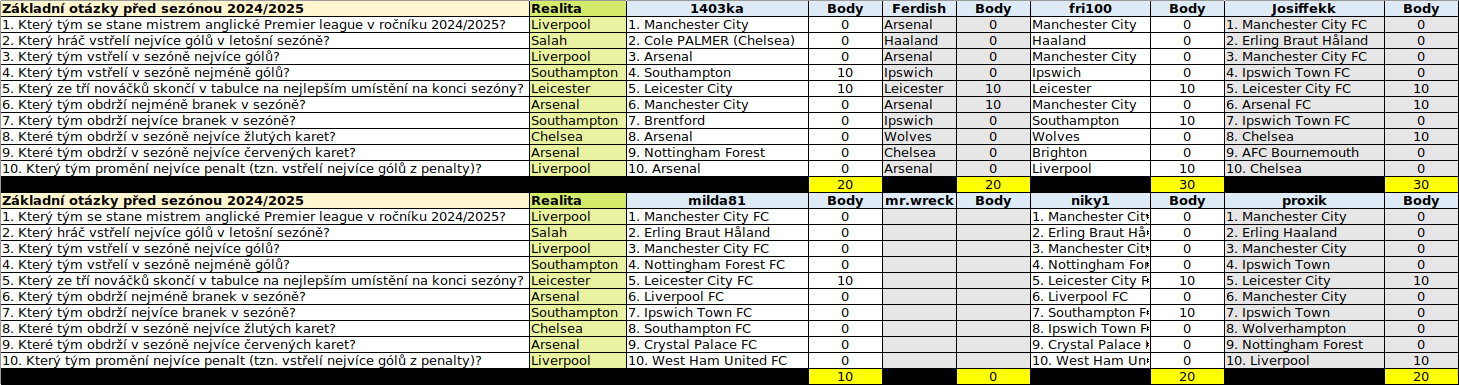Select the yellow total 10 under milda81
The width and height of the screenshot is (1459, 385).
pyautogui.click(x=845, y=376)
